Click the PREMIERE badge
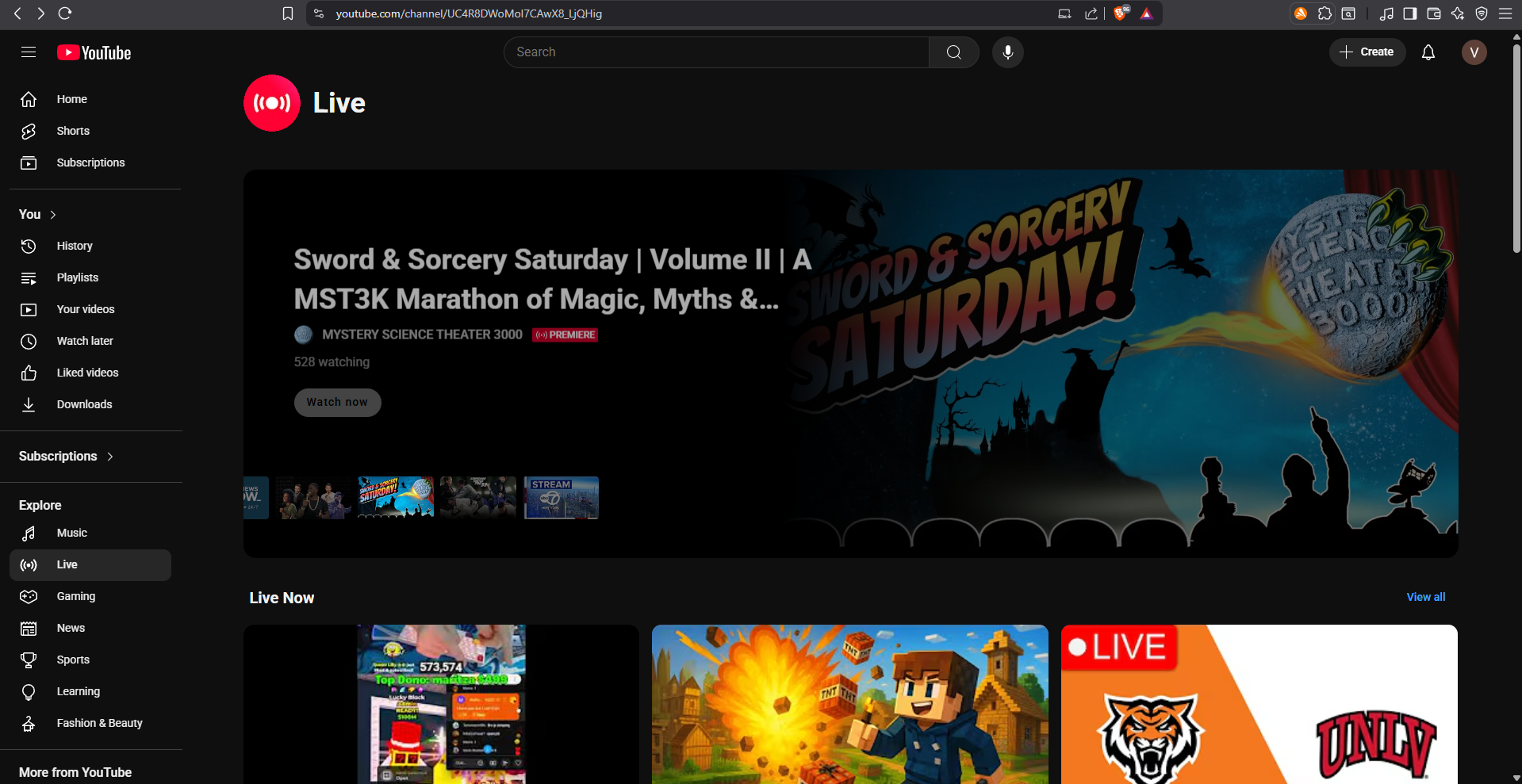Viewport: 1522px width, 784px height. point(565,335)
